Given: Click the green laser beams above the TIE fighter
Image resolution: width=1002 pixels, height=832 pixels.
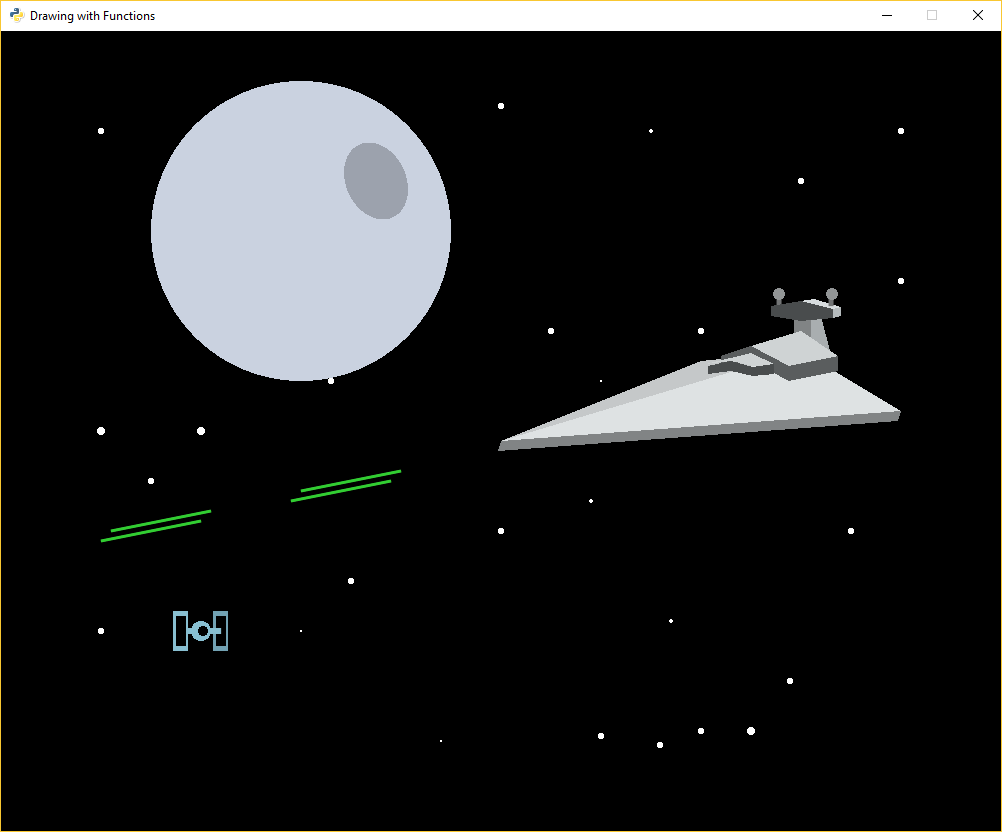Looking at the screenshot, I should coord(156,526).
